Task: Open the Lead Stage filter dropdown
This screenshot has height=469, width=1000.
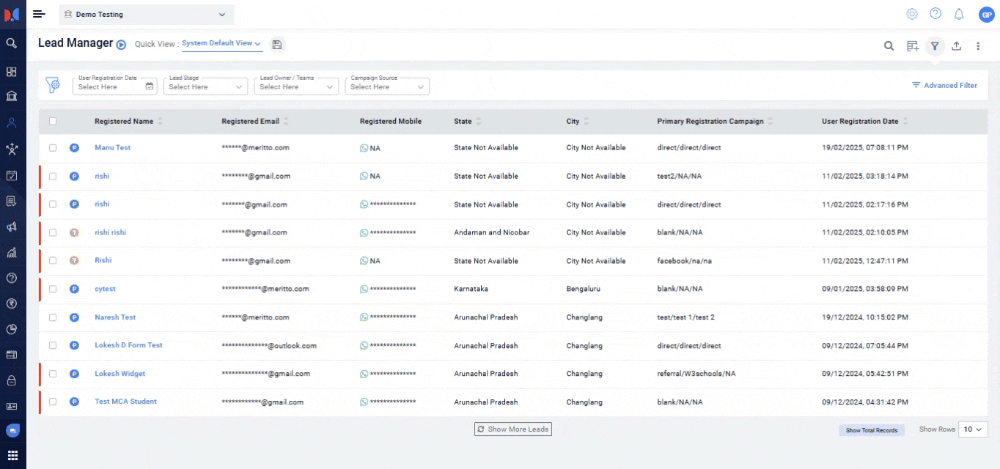Action: point(205,86)
